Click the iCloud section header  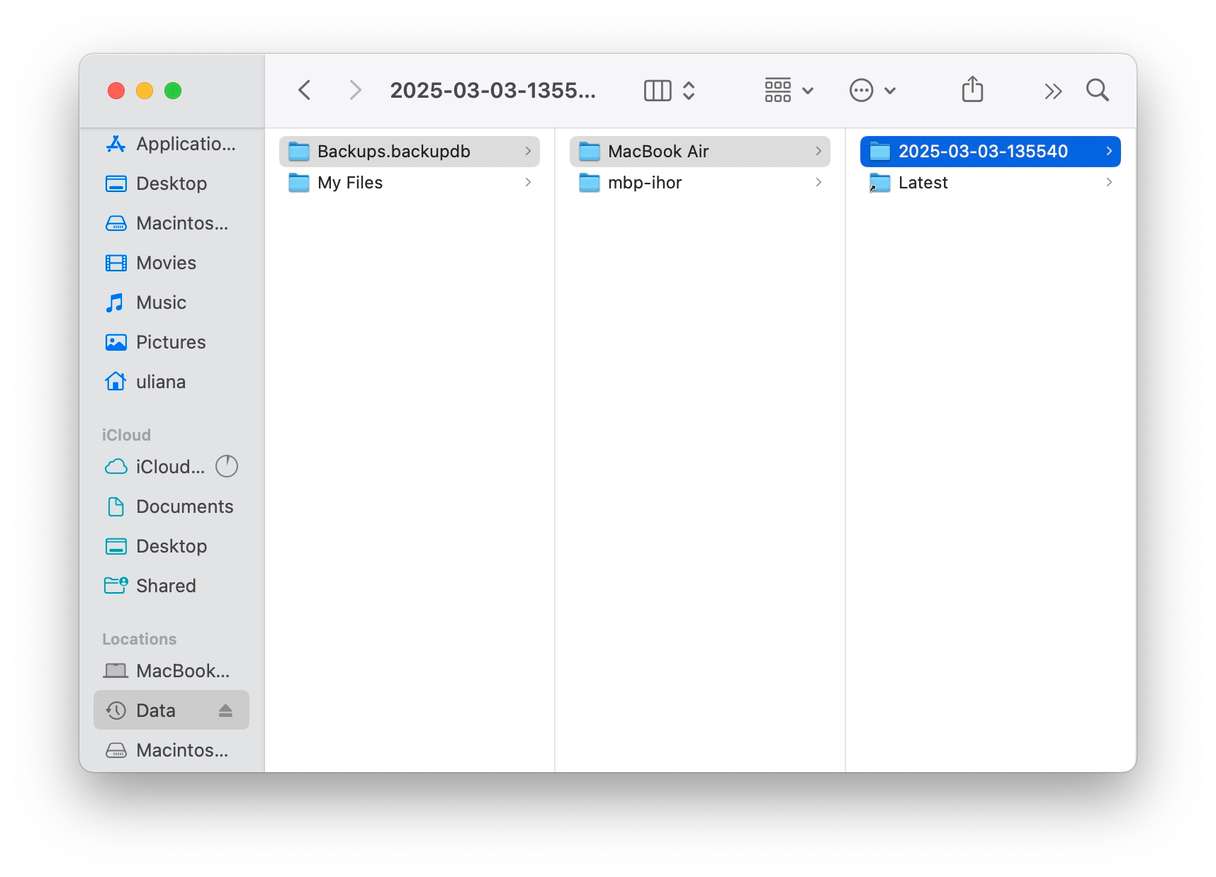pyautogui.click(x=127, y=435)
